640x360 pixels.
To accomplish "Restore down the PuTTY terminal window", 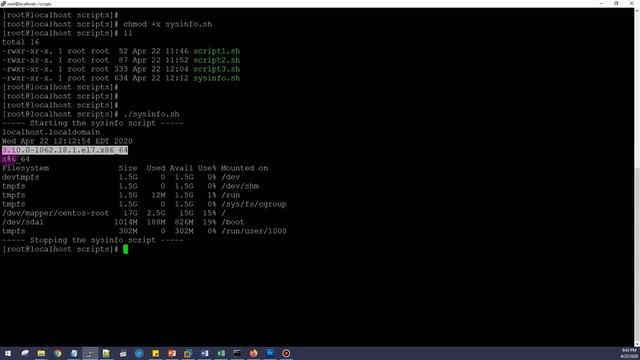I will tap(616, 3).
